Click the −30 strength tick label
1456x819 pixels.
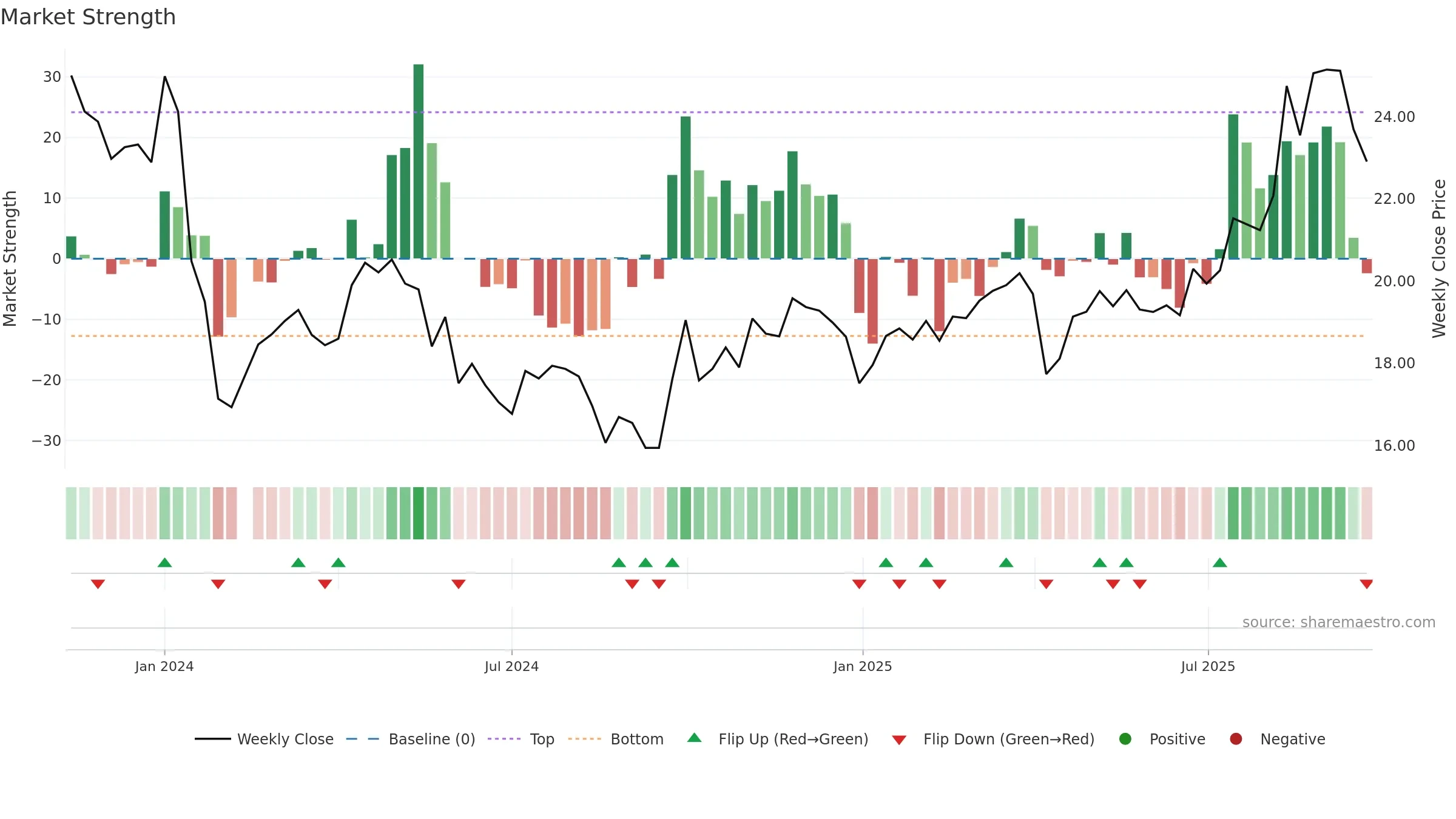[47, 440]
